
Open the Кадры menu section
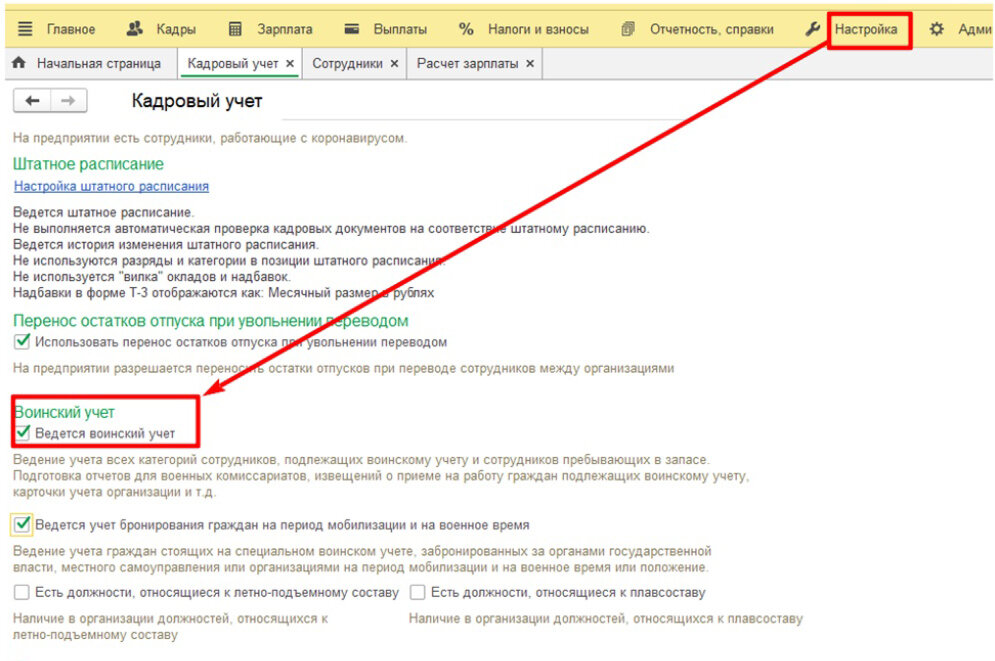pyautogui.click(x=176, y=29)
